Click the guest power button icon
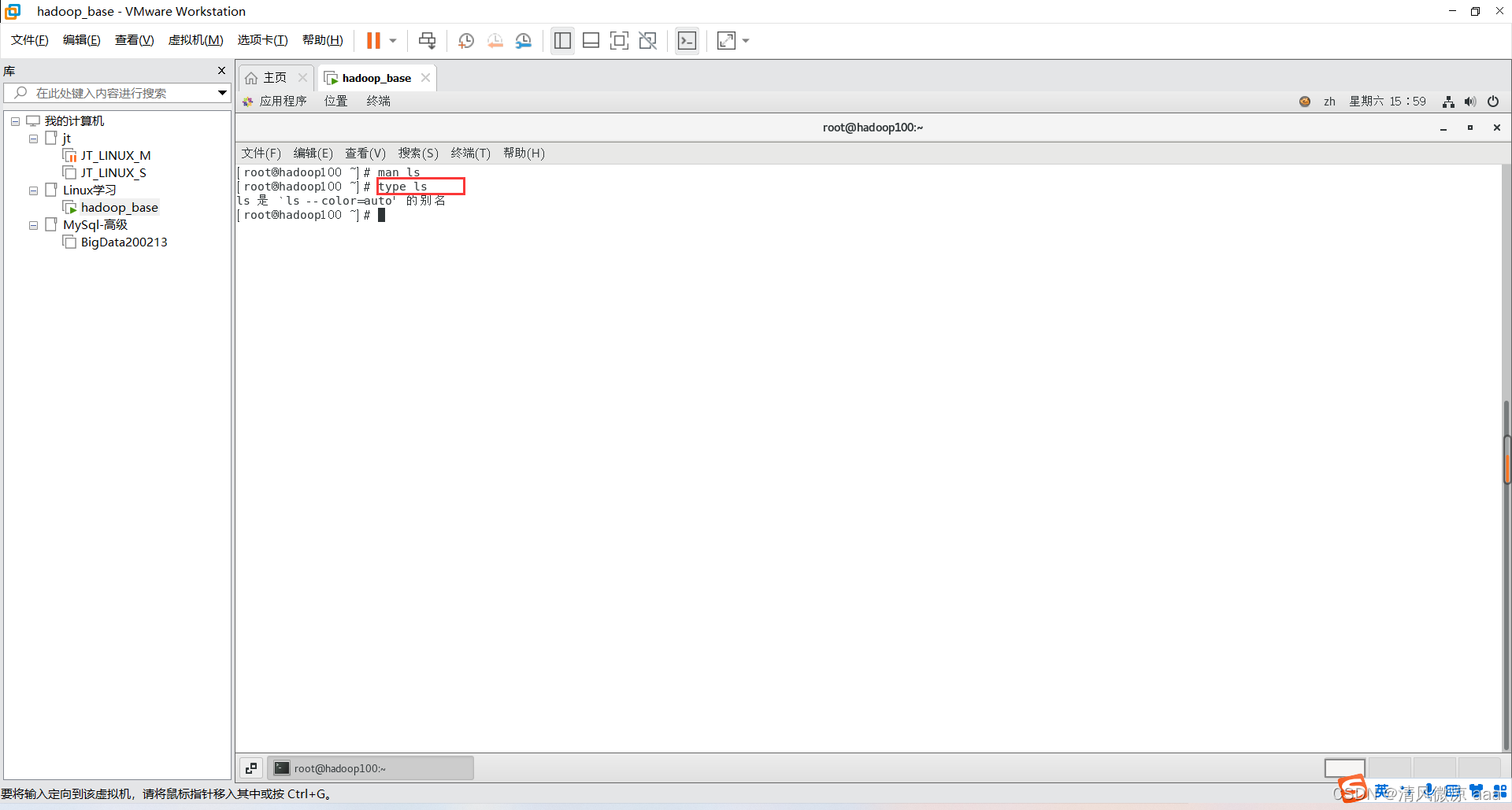 (x=1493, y=102)
